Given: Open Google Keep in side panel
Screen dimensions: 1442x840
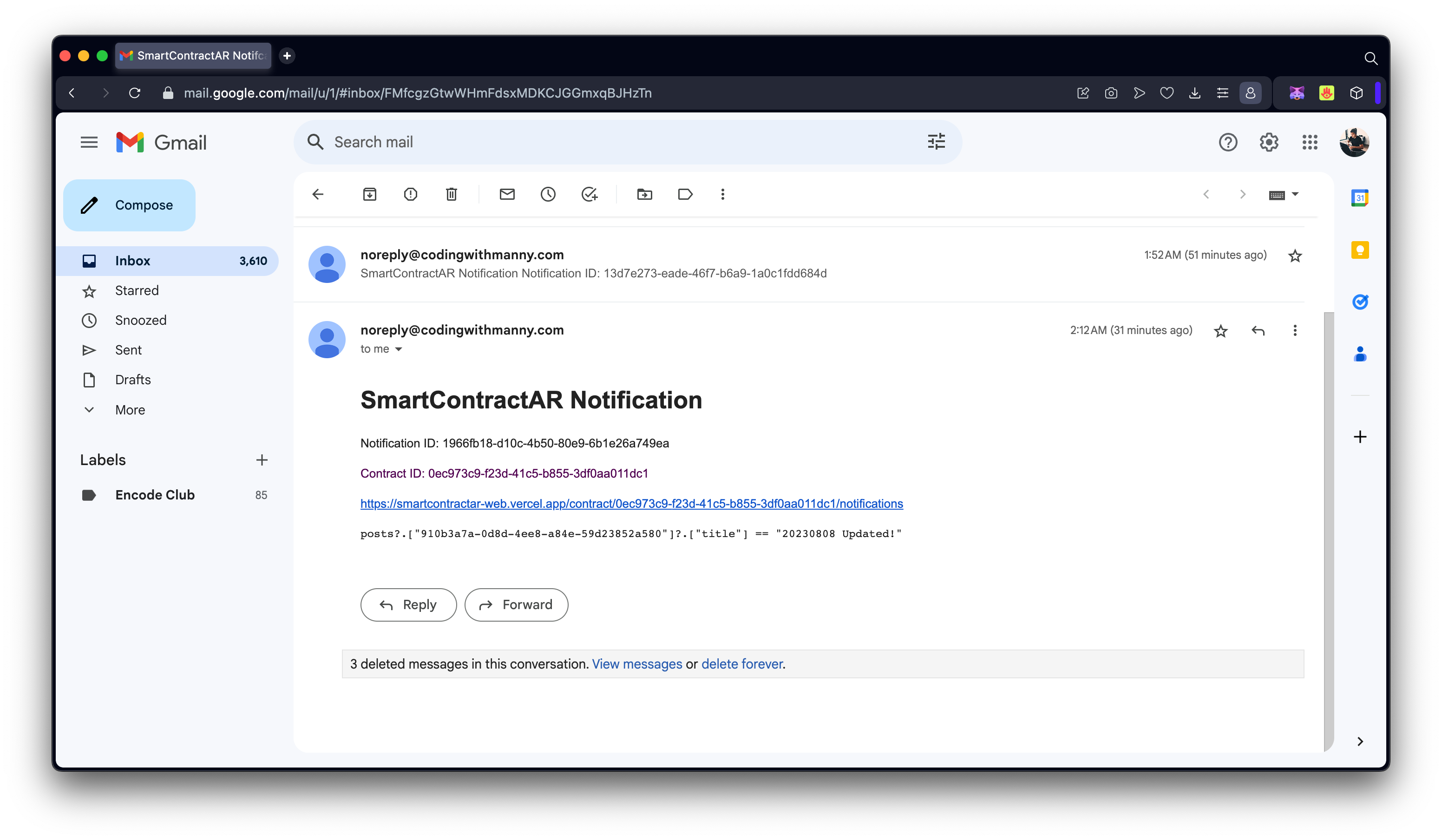Looking at the screenshot, I should pos(1360,250).
